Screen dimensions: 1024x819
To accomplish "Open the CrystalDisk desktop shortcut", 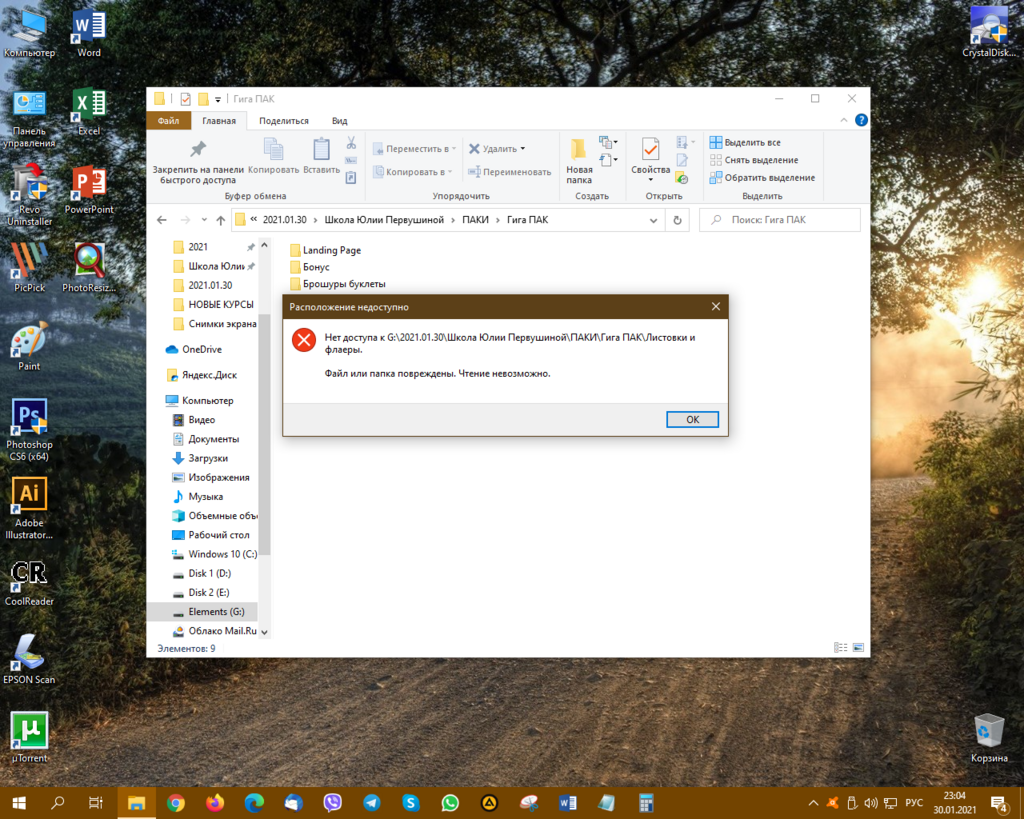I will point(989,31).
